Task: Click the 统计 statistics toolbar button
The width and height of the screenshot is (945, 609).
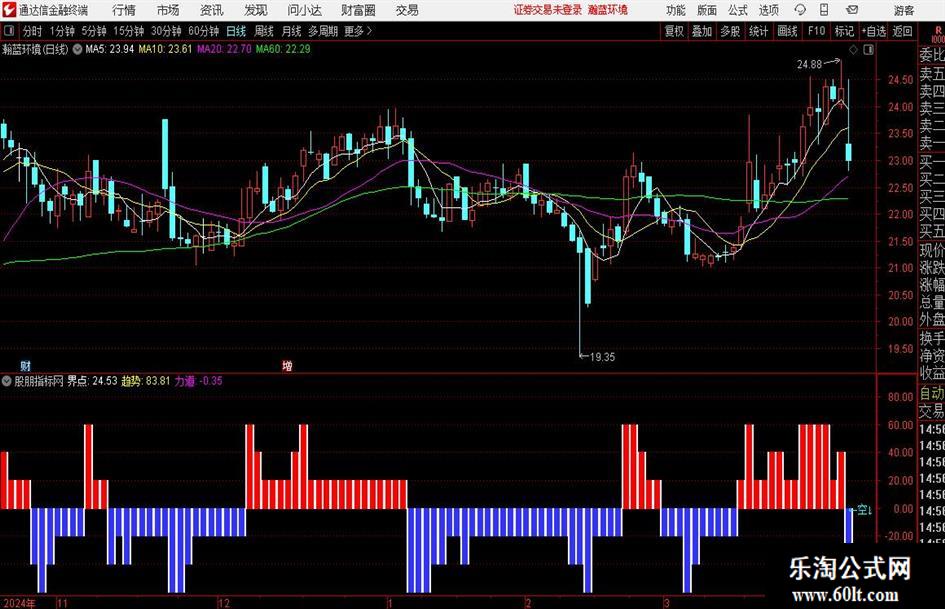Action: coord(758,31)
